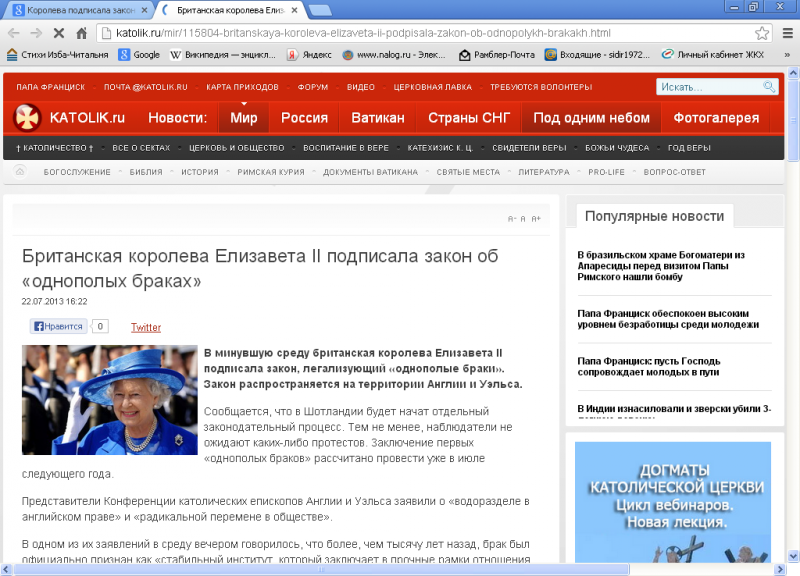Open the Фотогалерея section

716,118
